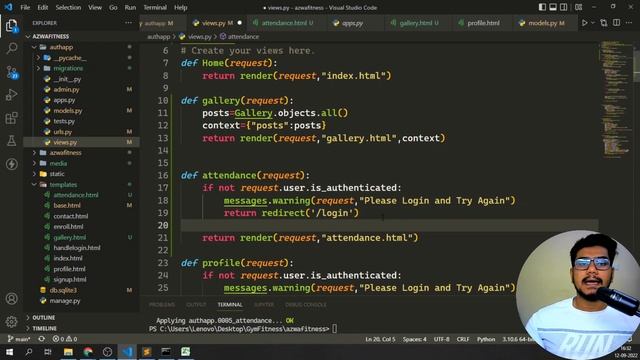The image size is (640, 360).
Task: Open the Run and Debug view
Action: tap(11, 95)
